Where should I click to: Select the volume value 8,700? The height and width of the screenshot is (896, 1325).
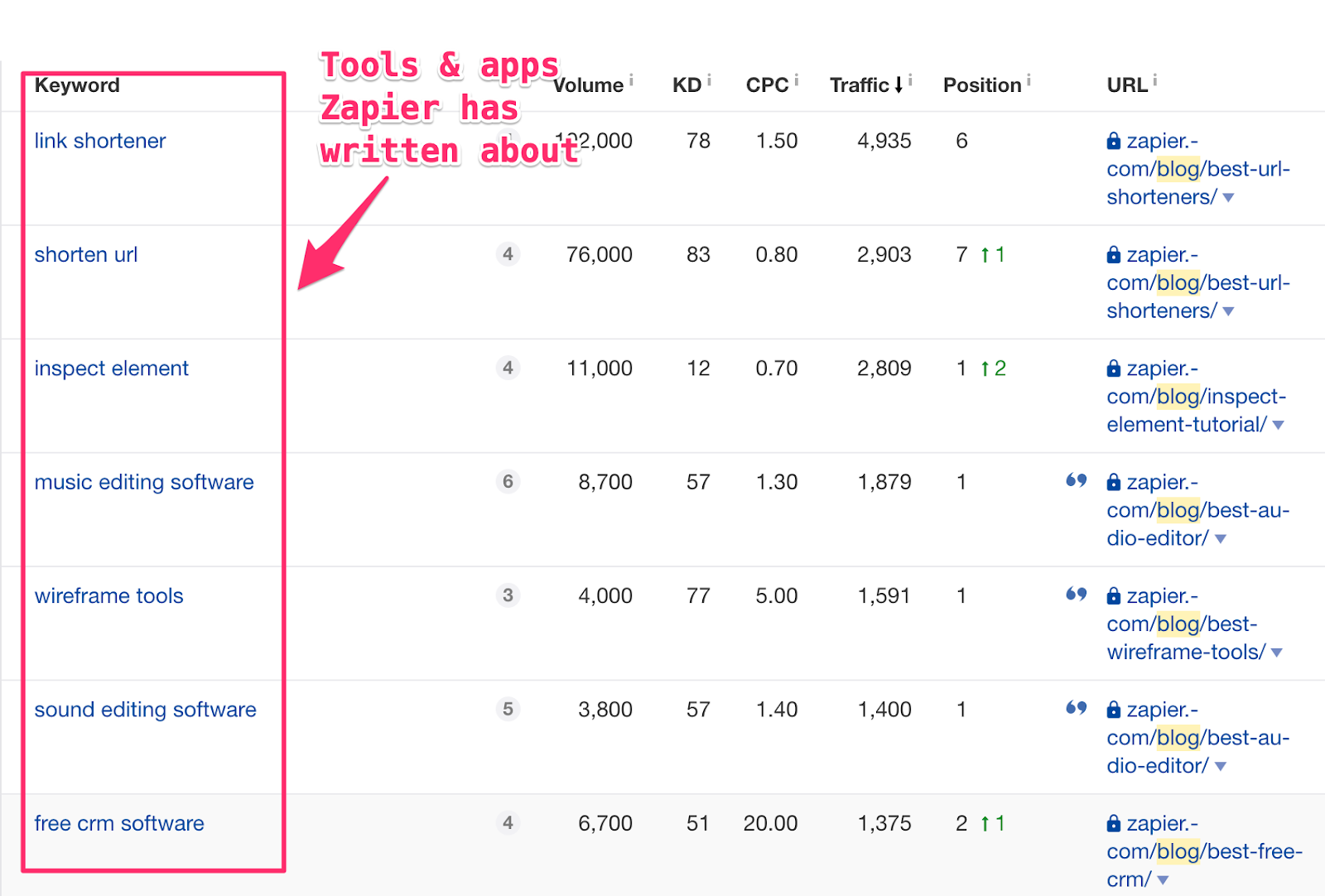coord(605,482)
